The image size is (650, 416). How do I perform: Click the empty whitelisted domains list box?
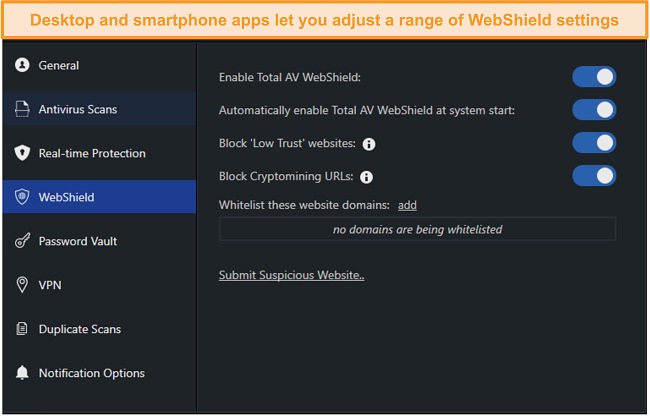point(417,229)
